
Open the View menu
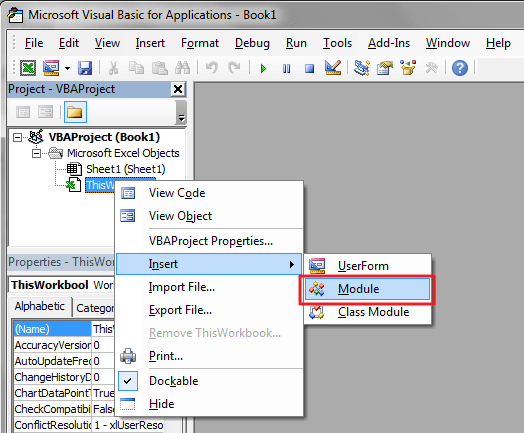[x=107, y=43]
